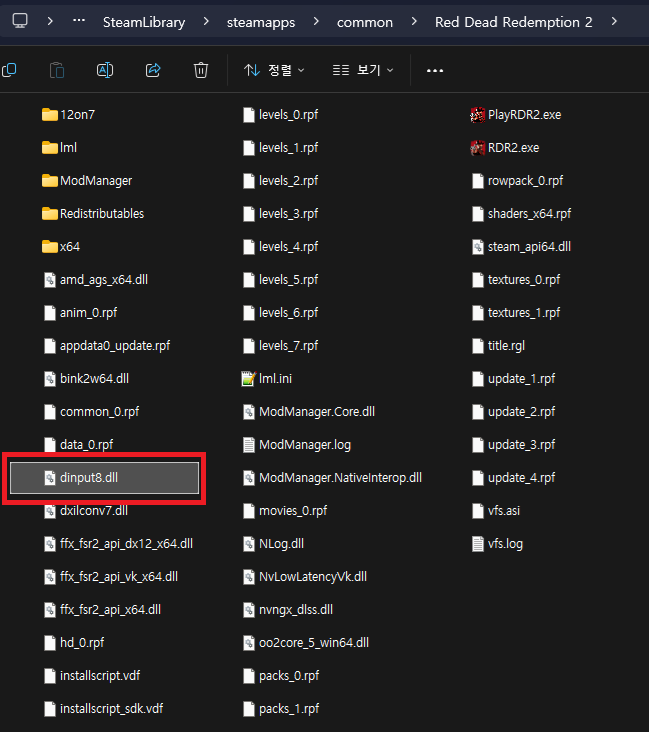Go to SteamLibrary in the breadcrumb
649x732 pixels.
point(144,22)
